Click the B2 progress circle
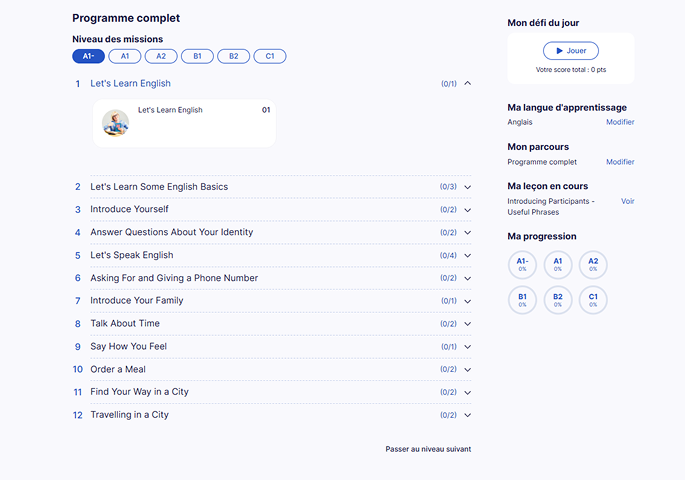 point(558,301)
